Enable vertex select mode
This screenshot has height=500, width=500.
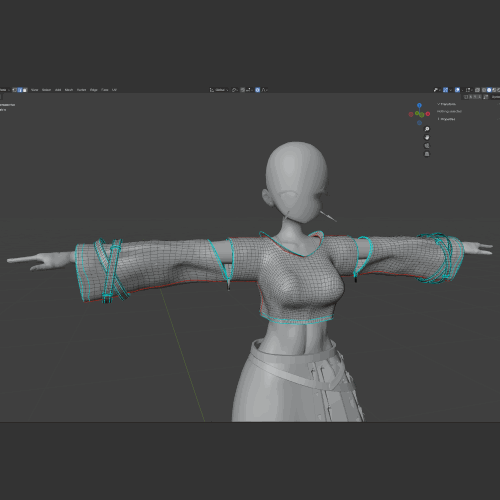point(14,90)
